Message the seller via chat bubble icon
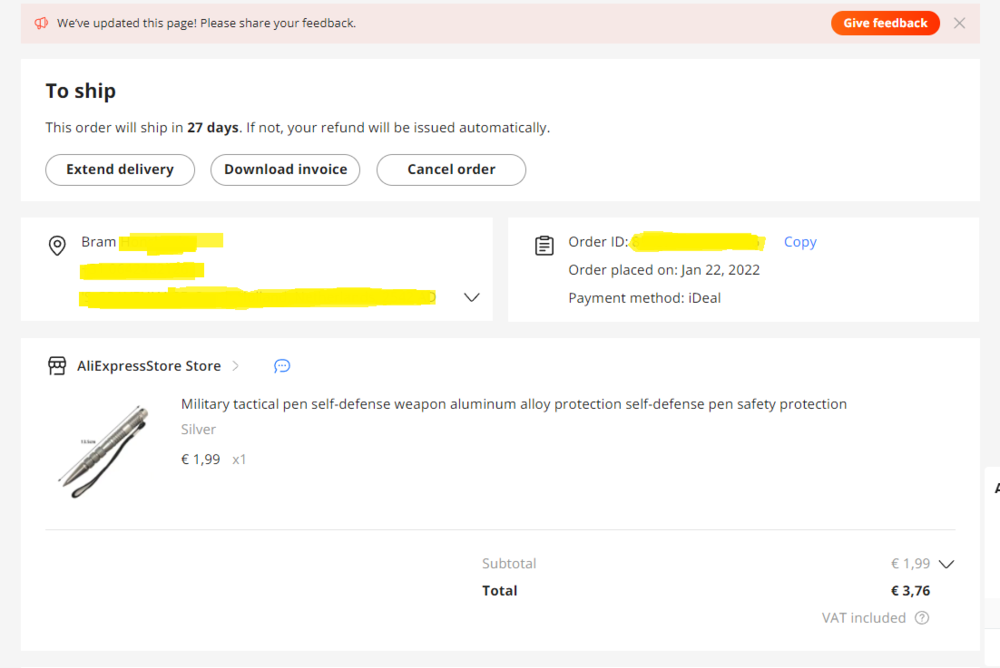This screenshot has height=668, width=1000. click(282, 366)
